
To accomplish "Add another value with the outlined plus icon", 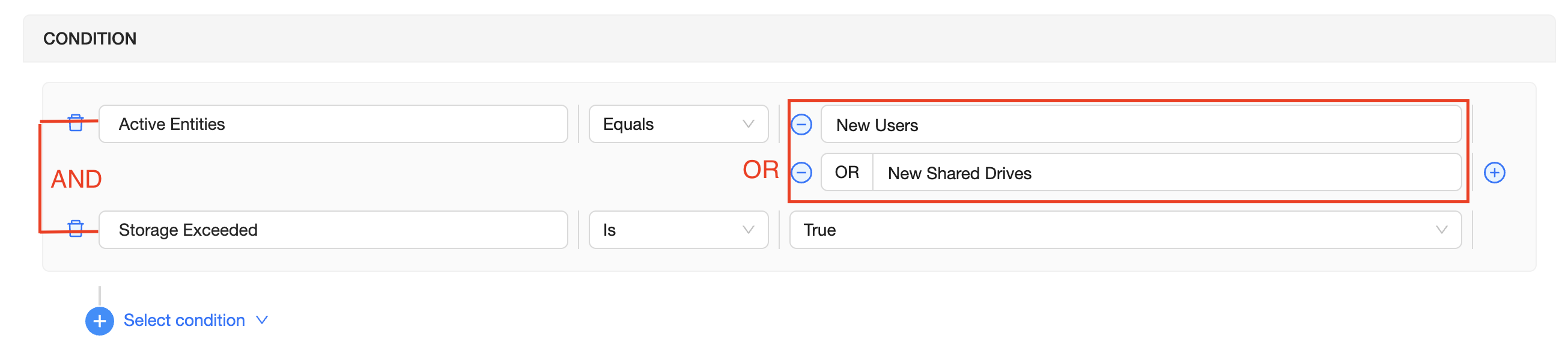I will 1494,173.
